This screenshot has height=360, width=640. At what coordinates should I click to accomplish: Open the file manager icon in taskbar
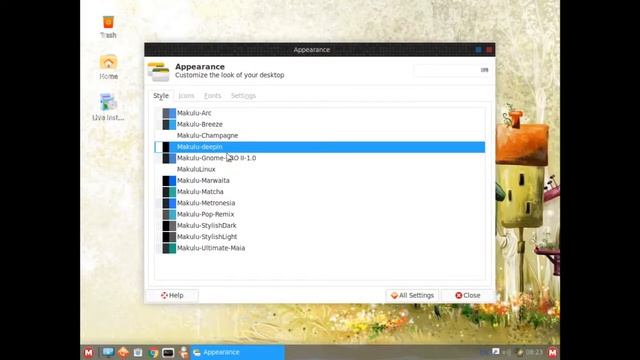(138, 352)
